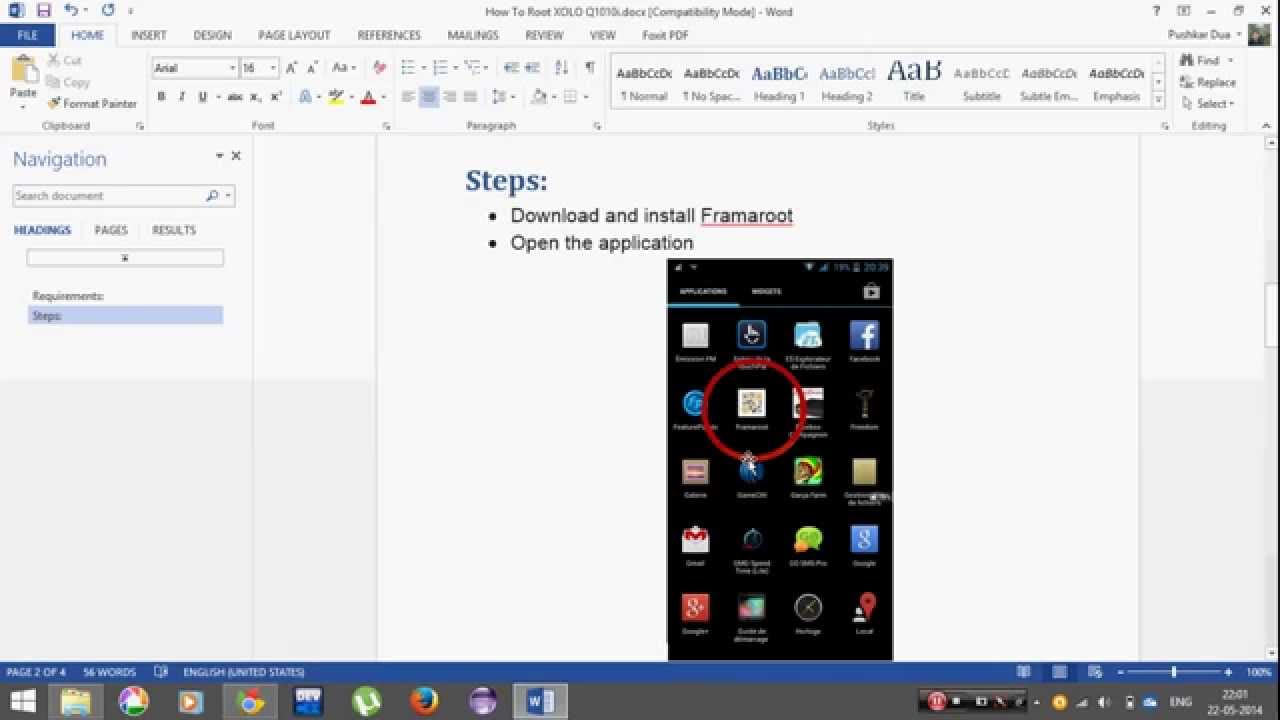Viewport: 1280px width, 720px height.
Task: Apply subscript formatting
Action: (x=255, y=97)
